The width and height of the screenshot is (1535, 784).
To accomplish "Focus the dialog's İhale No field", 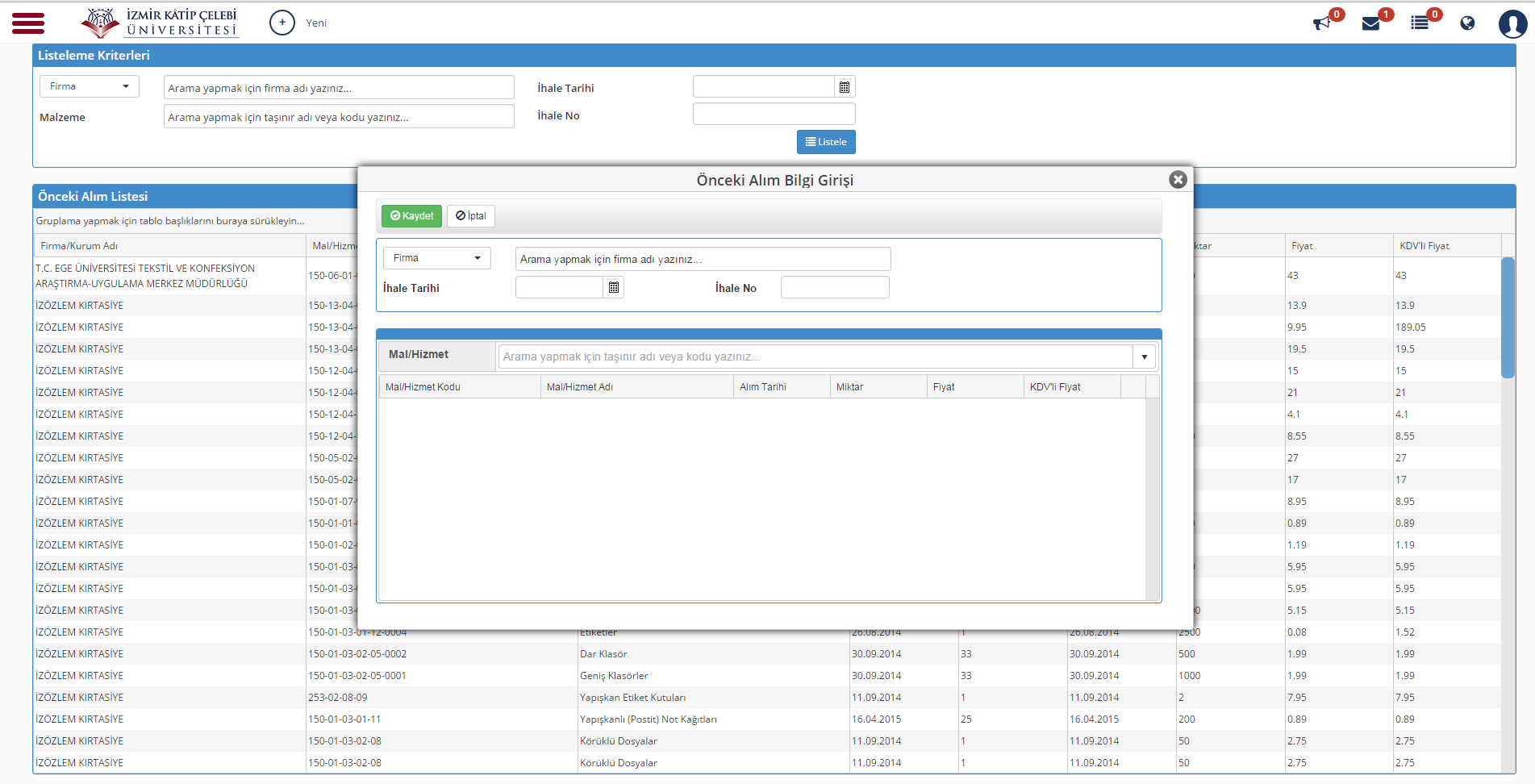I will click(x=835, y=287).
